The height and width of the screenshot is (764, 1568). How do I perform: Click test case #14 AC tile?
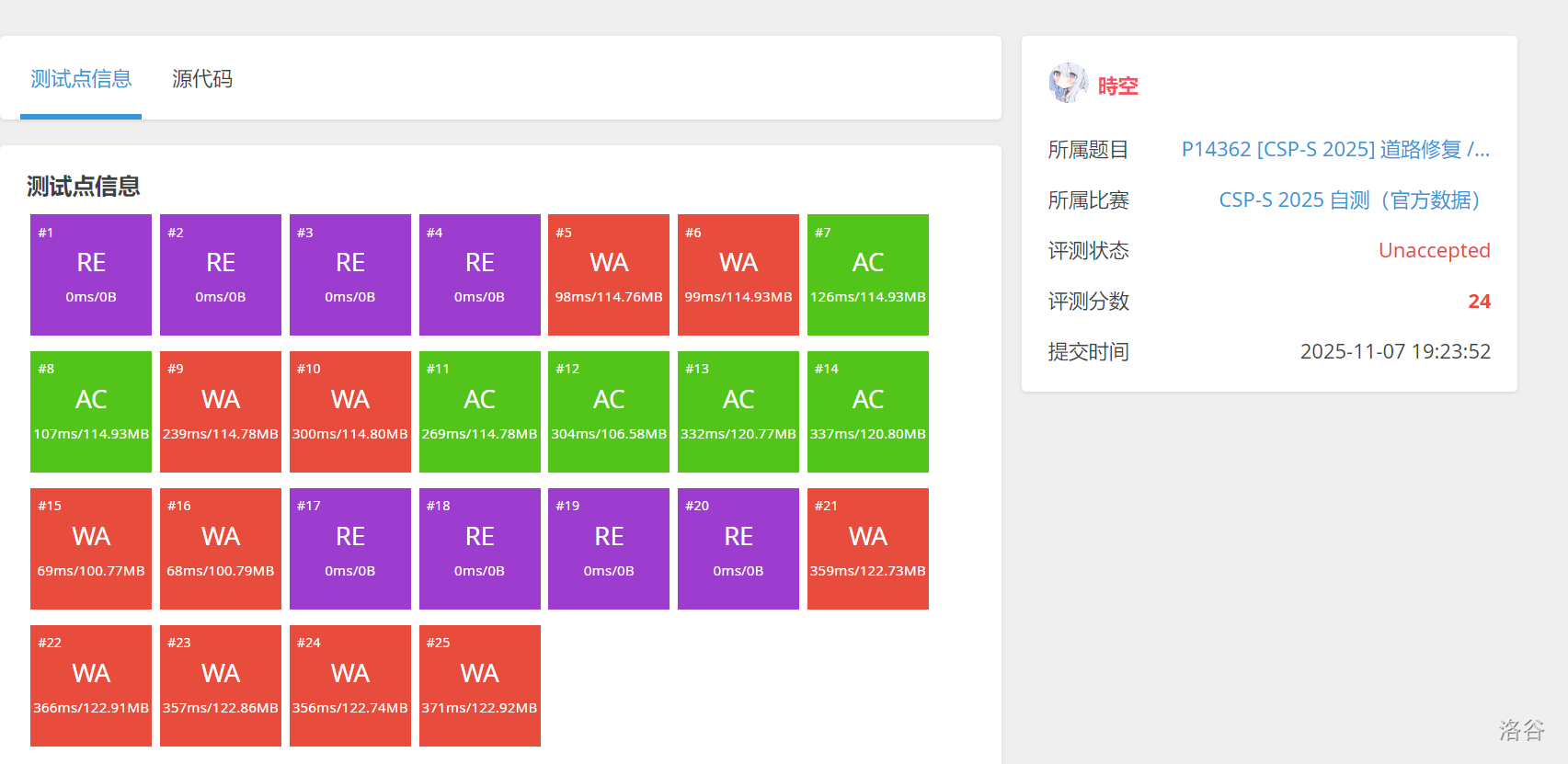(867, 412)
